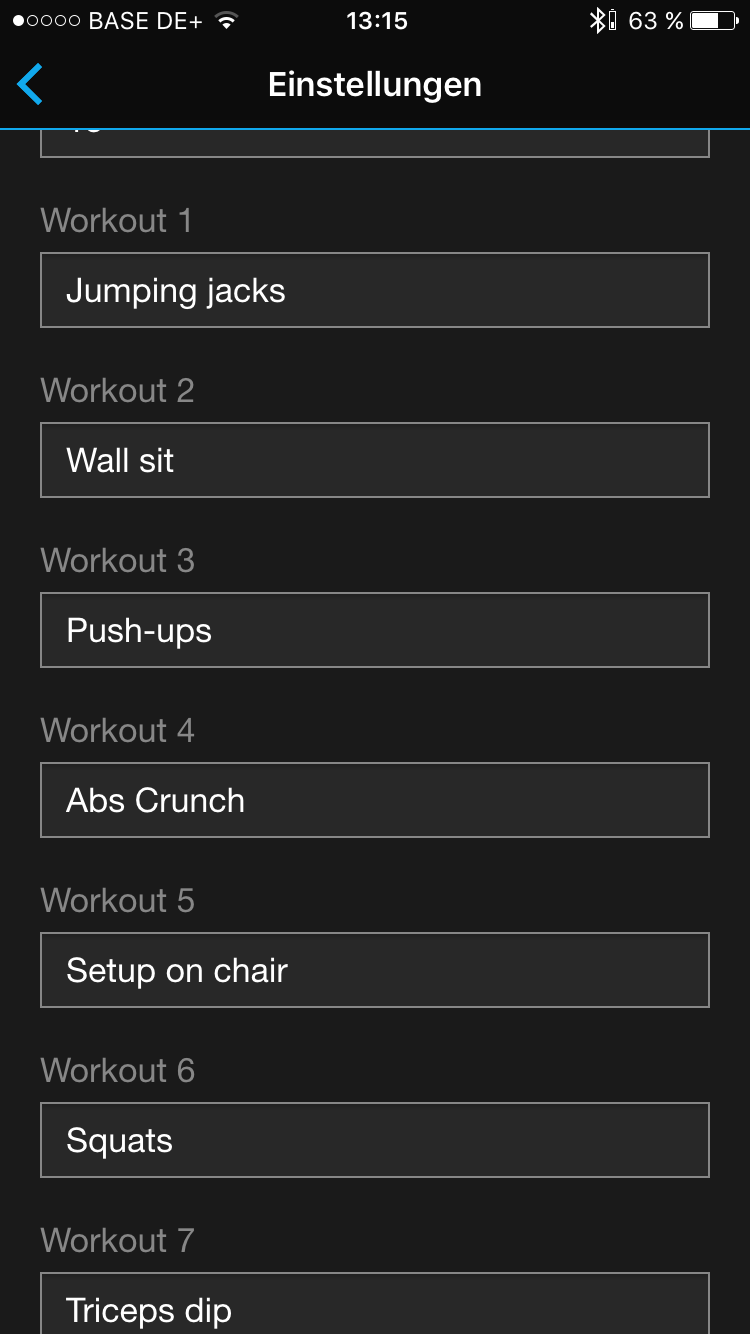Tap the Bluetooth status icon
This screenshot has height=1334, width=750.
pyautogui.click(x=600, y=21)
